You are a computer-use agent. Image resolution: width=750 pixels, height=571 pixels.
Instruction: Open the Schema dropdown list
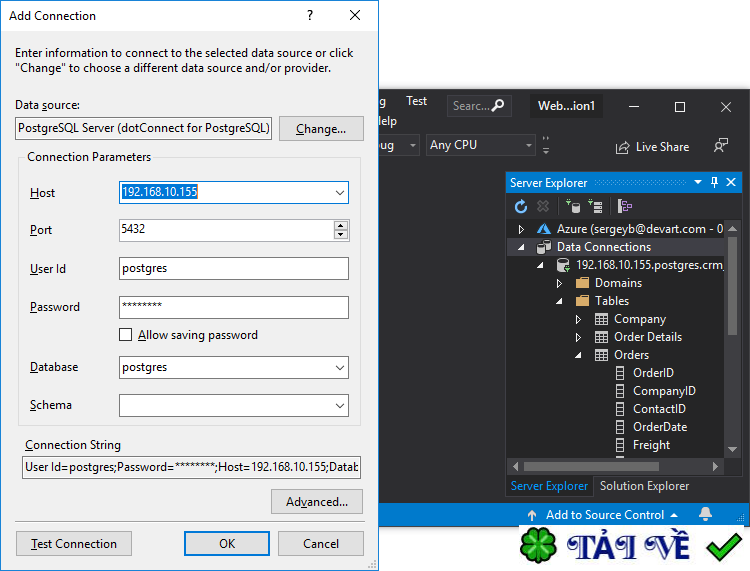coord(340,406)
